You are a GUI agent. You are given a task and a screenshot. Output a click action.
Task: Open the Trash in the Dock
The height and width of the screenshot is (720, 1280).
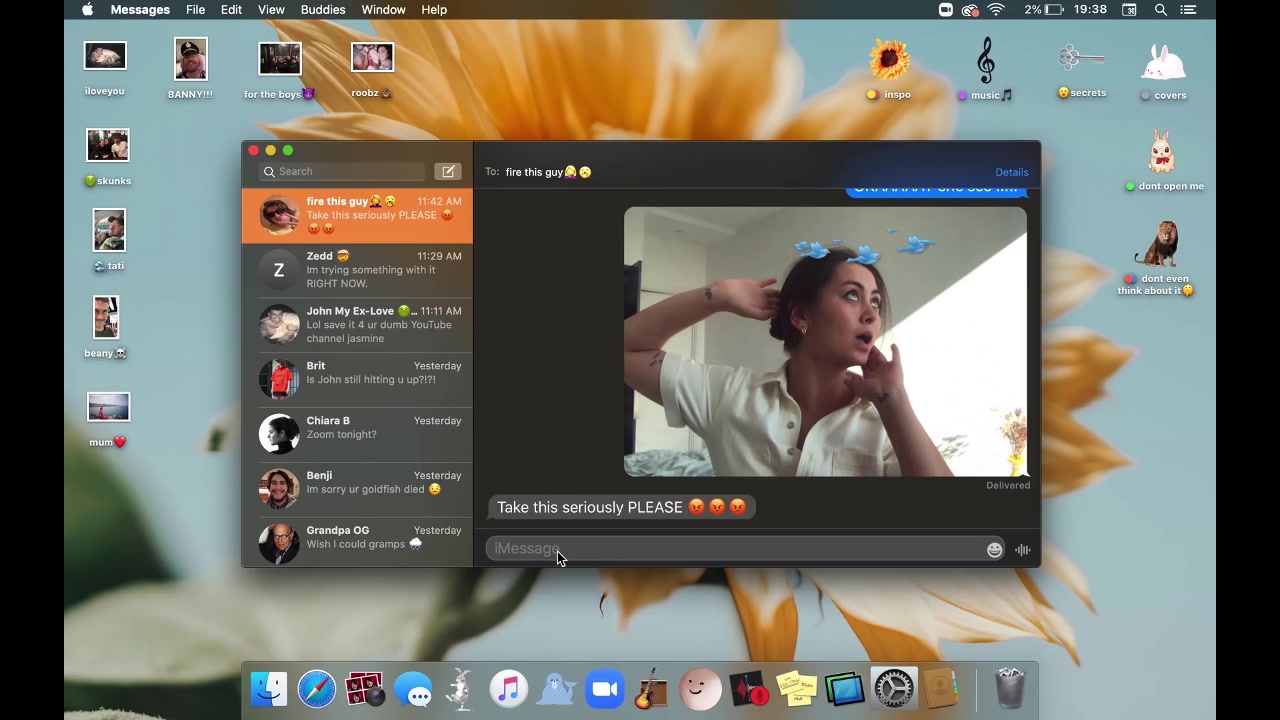[x=1010, y=689]
